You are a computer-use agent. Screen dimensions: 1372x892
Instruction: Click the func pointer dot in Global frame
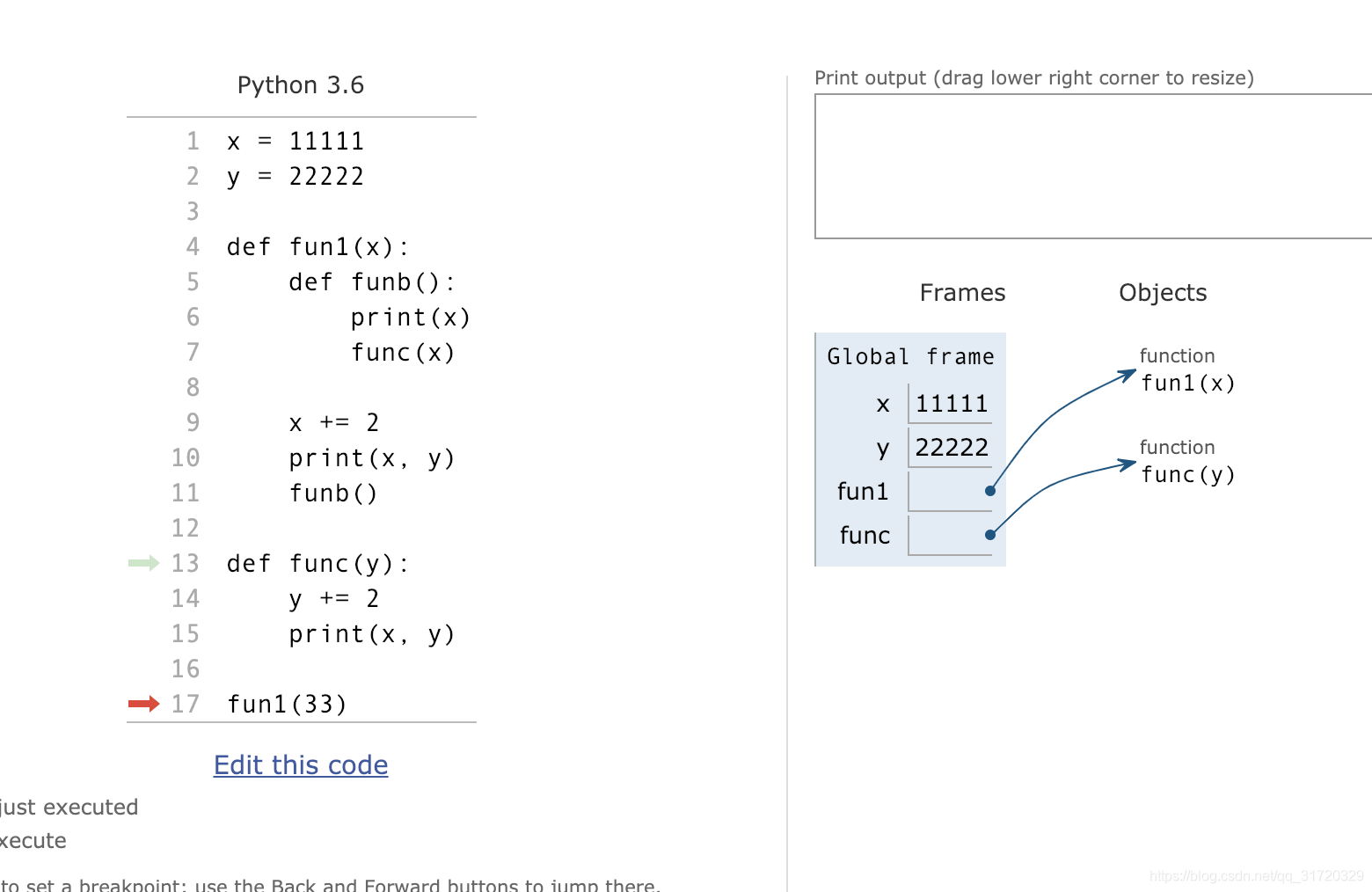coord(989,534)
